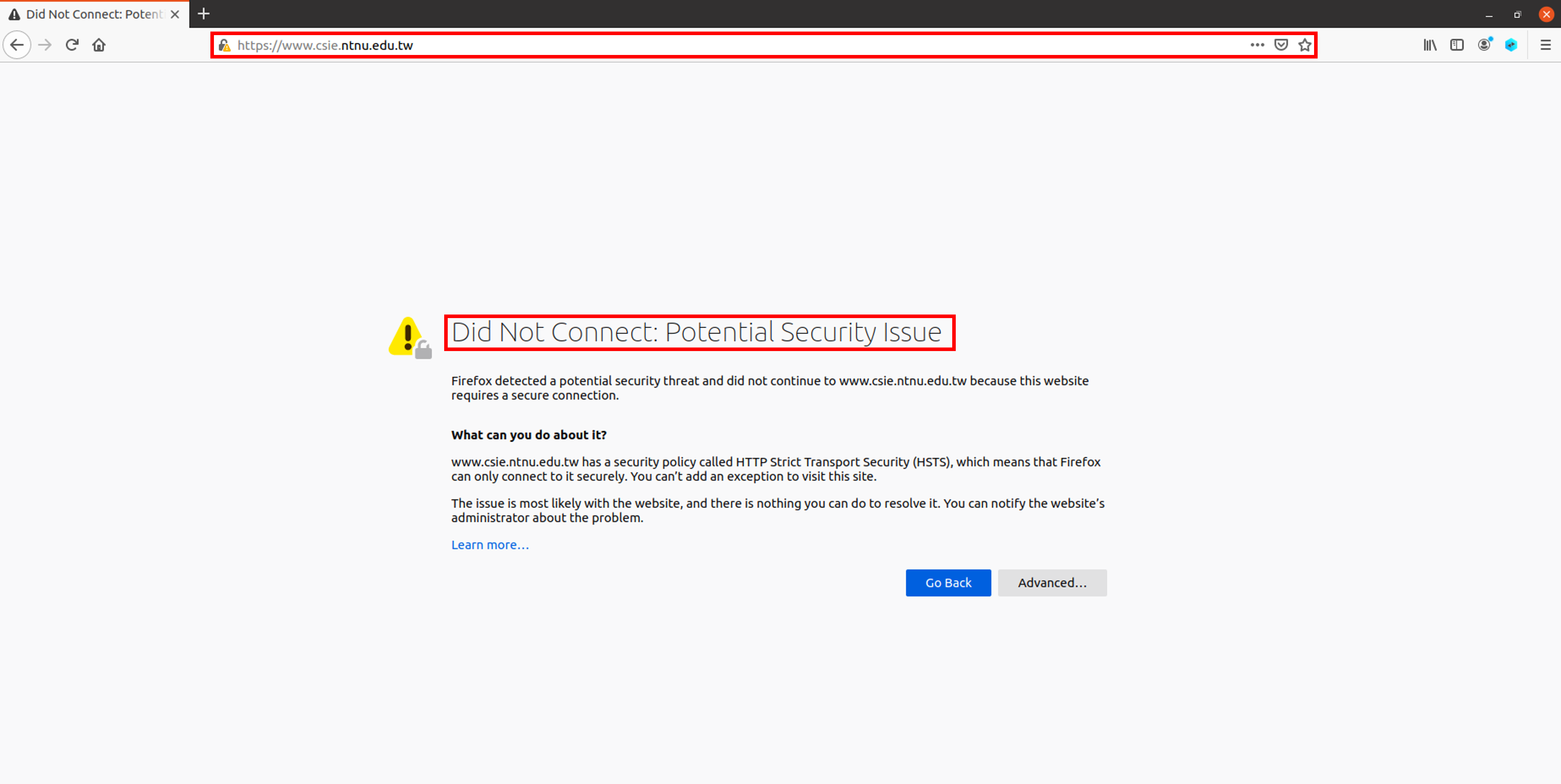The height and width of the screenshot is (784, 1561).
Task: Close the Did Not Connect tab
Action: point(175,14)
